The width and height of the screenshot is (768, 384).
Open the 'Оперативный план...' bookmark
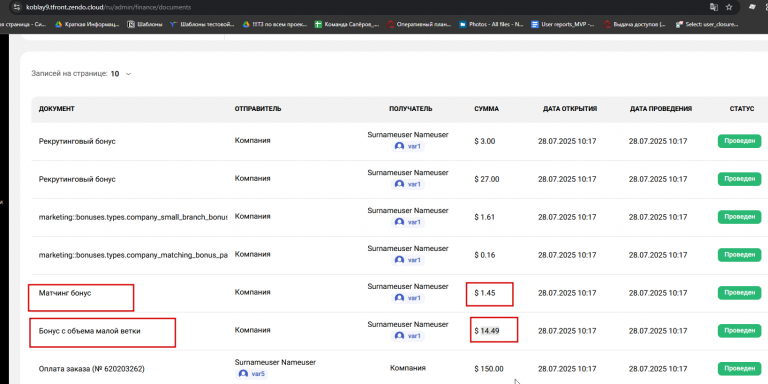point(419,24)
